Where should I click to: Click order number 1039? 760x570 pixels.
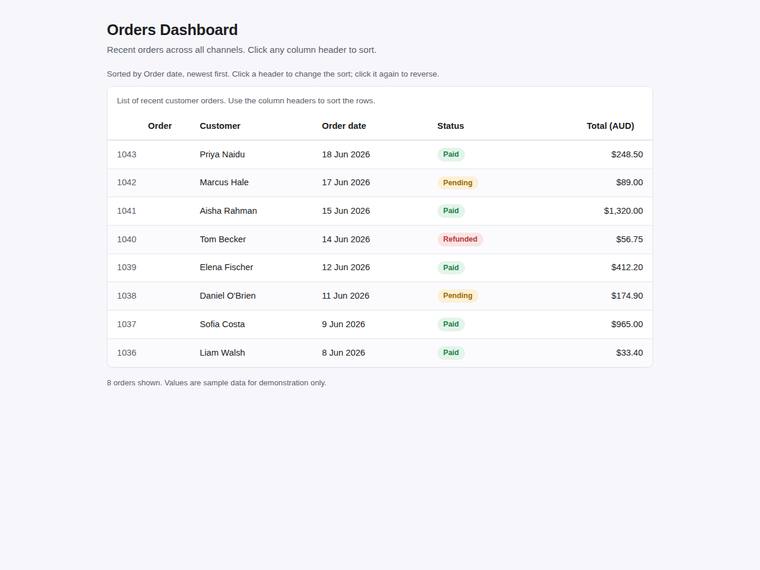(127, 268)
